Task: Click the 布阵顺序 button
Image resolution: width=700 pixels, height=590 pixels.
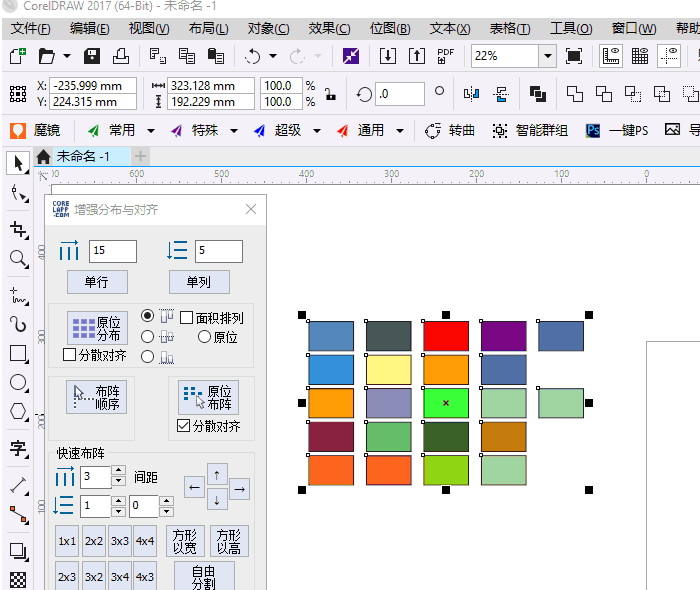Action: 96,397
